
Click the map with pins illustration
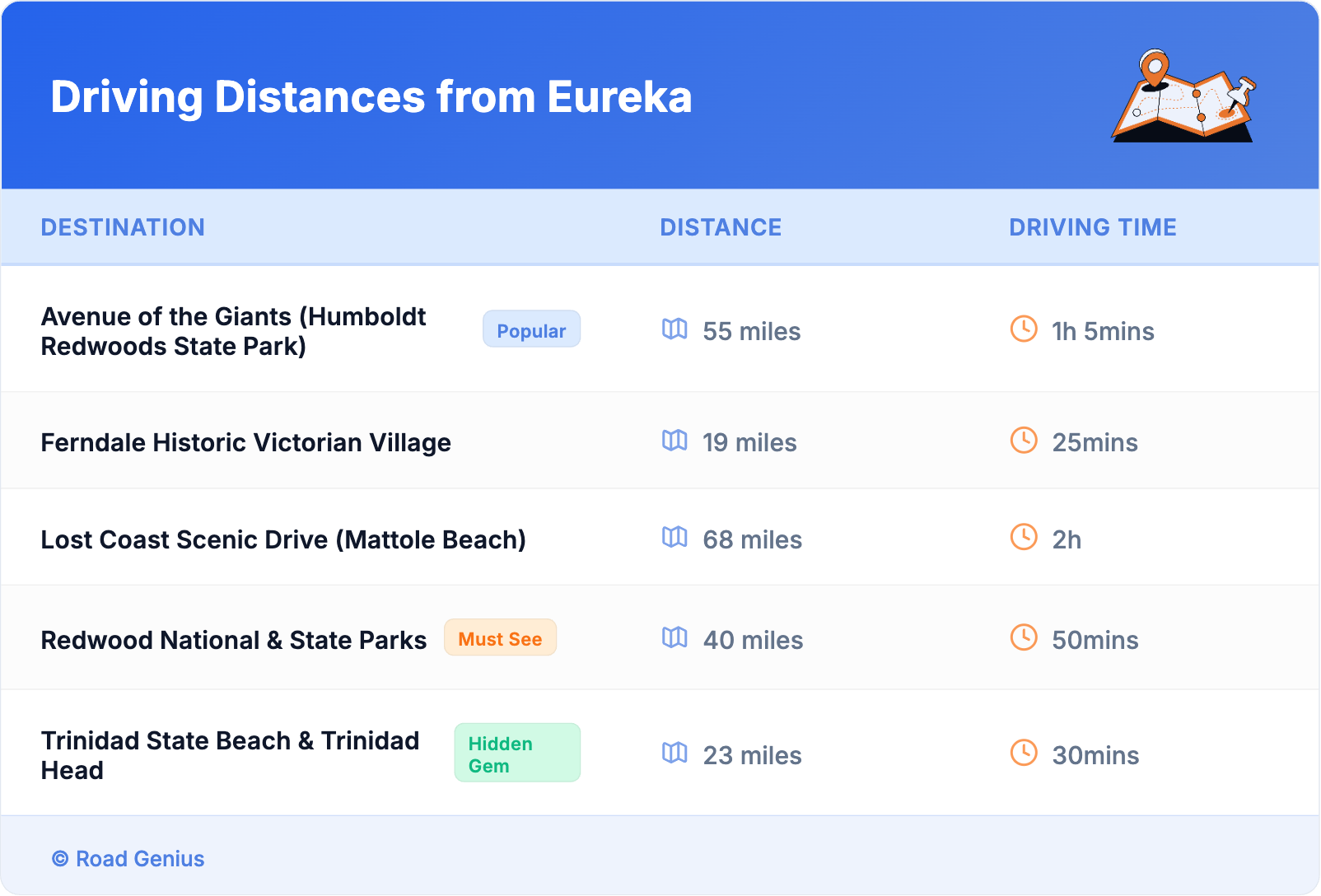[x=1183, y=97]
